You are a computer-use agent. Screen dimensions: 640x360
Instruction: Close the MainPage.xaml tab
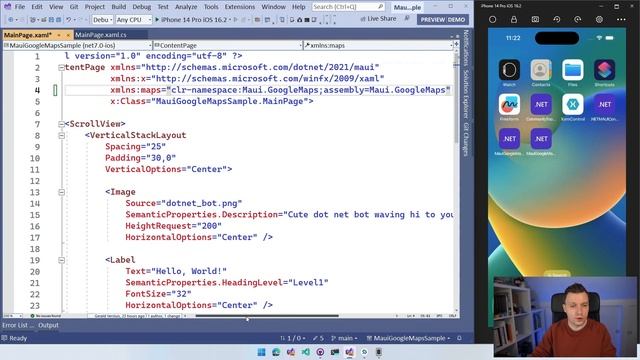(68, 35)
